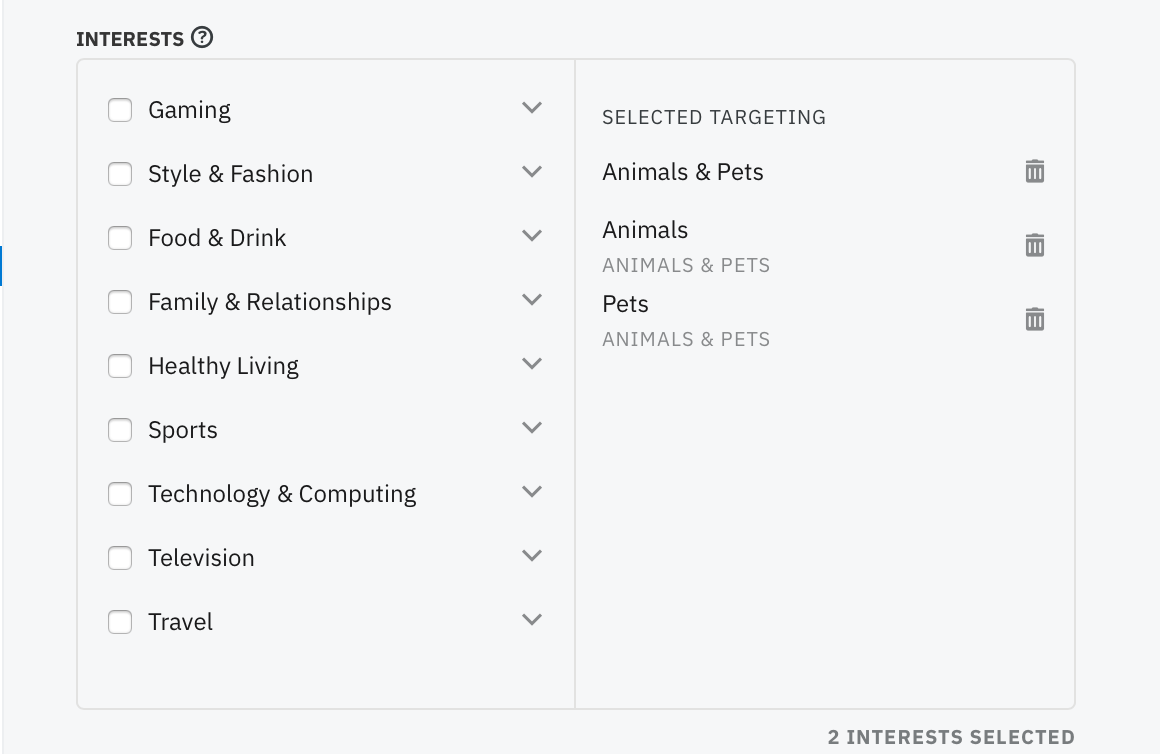The width and height of the screenshot is (1160, 754).
Task: Expand the Food & Drink chevron
Action: coord(532,236)
